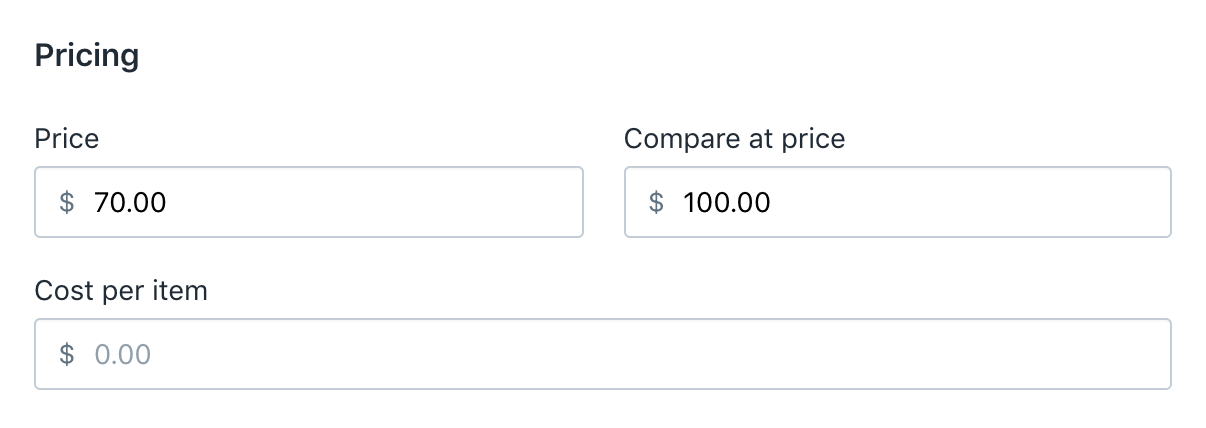Click the dollar sign in Price field
This screenshot has width=1206, height=428.
[67, 203]
